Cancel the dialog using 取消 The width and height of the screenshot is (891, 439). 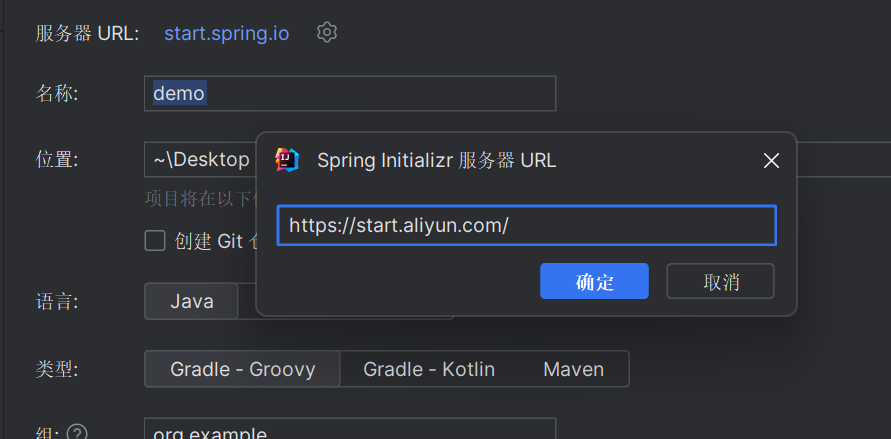721,281
